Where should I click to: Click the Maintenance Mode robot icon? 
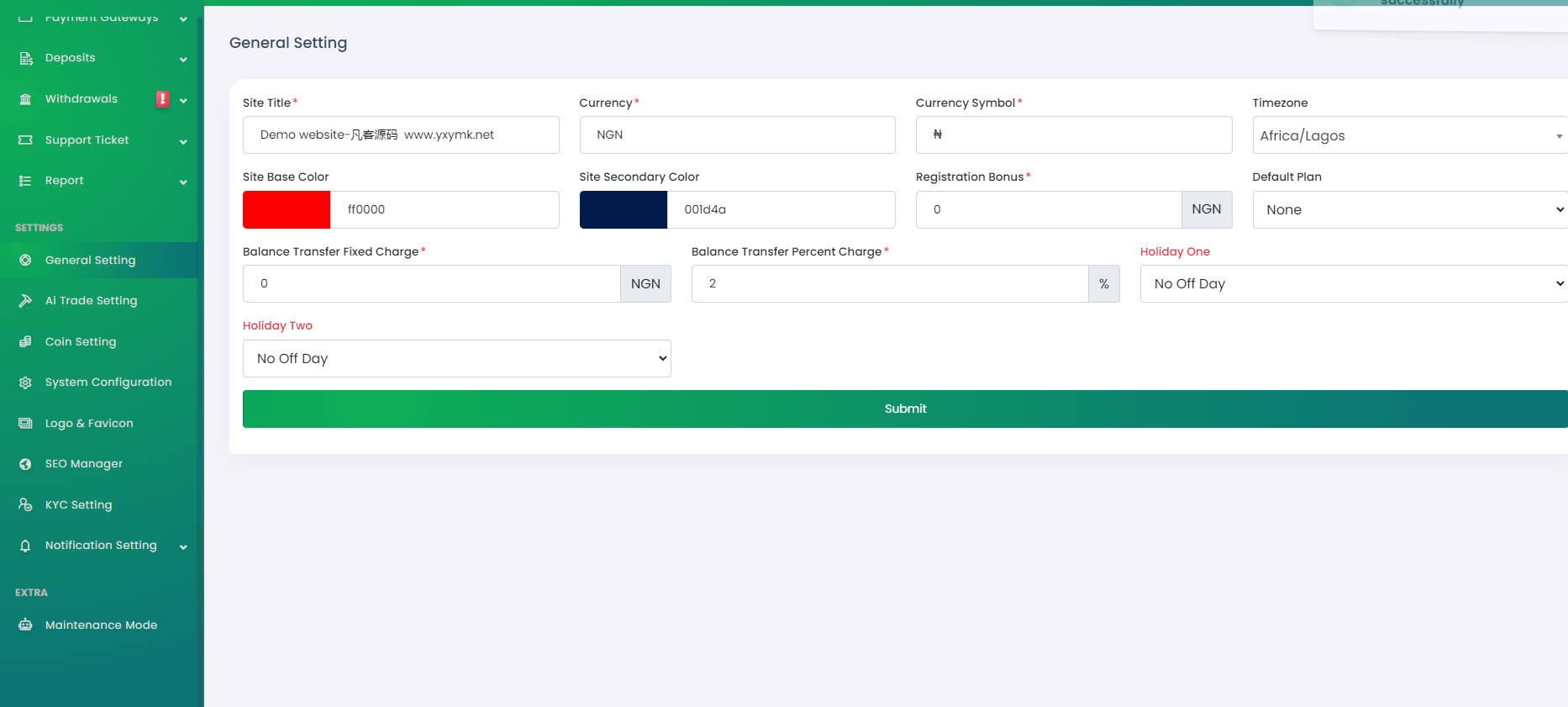26,625
